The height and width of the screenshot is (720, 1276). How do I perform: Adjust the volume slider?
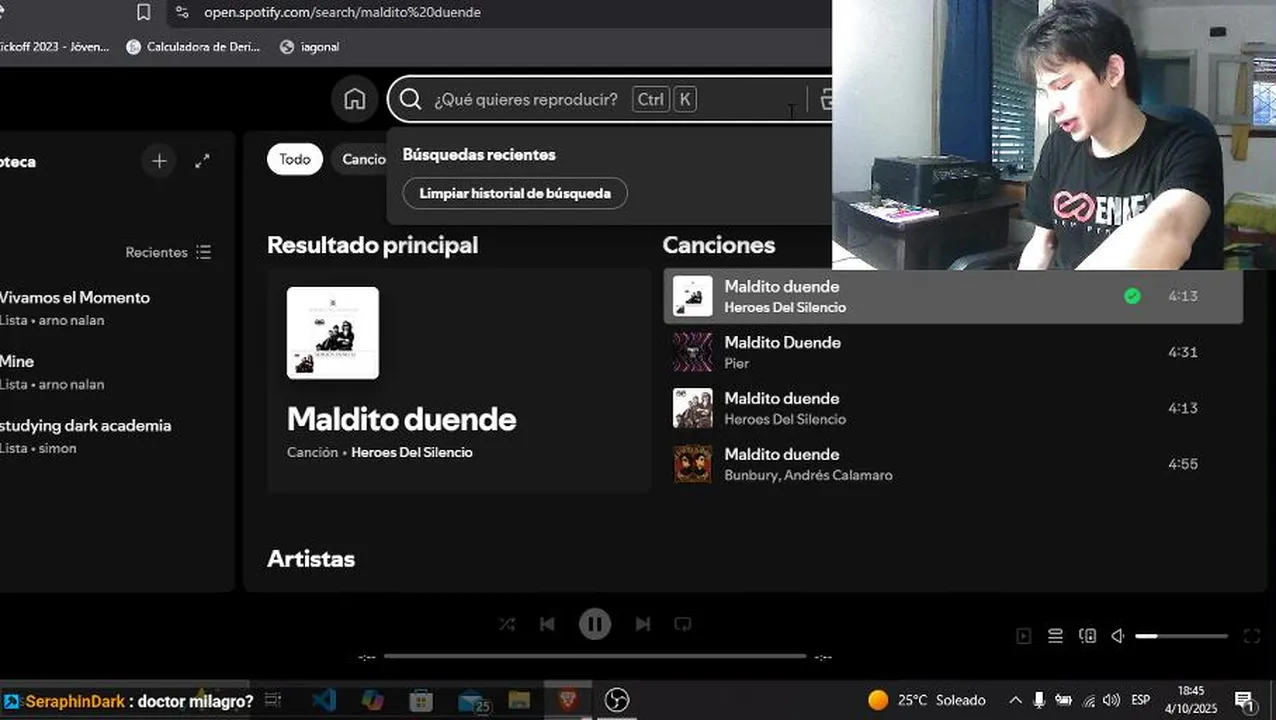pyautogui.click(x=1181, y=636)
